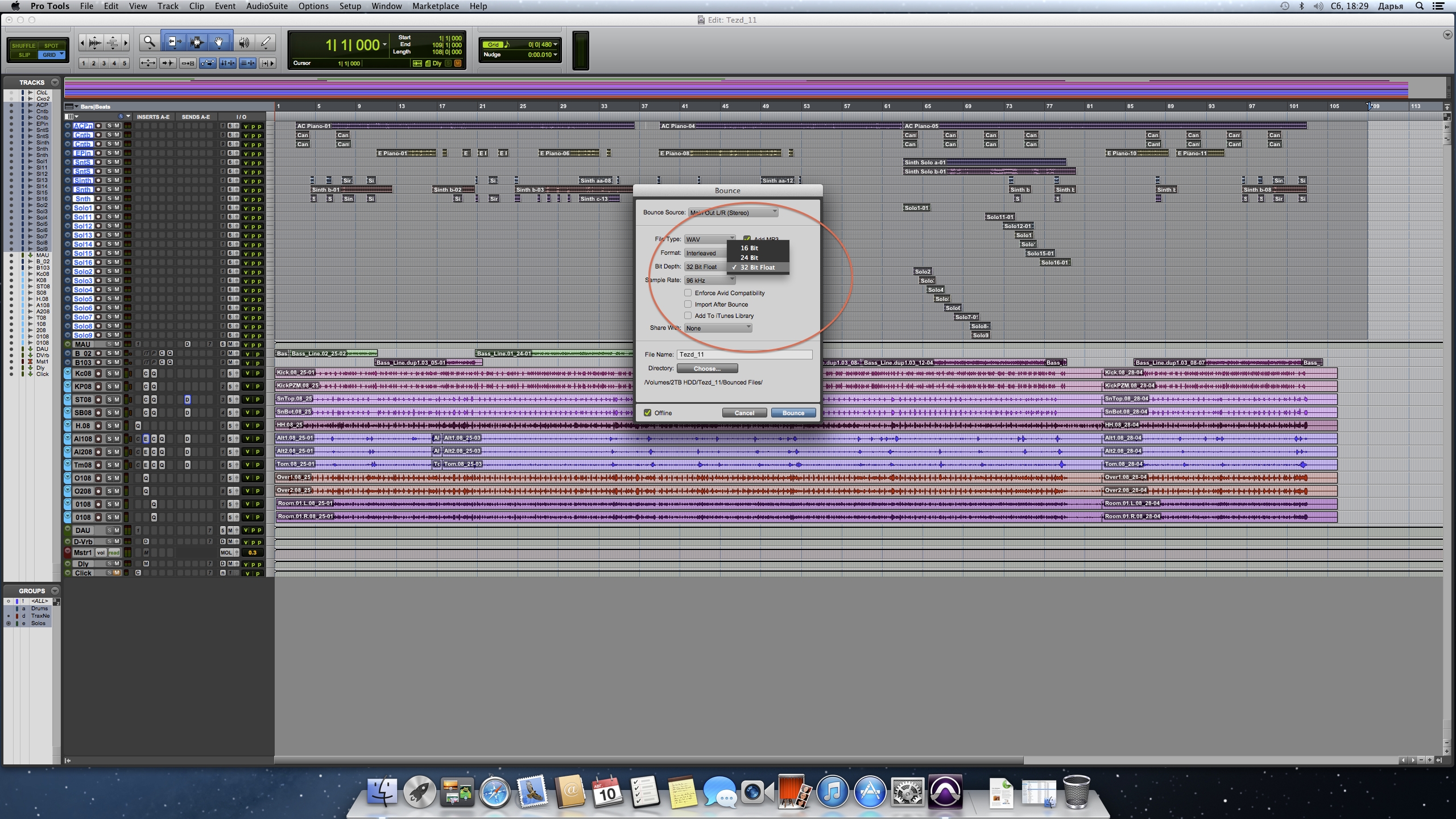Activate SHUFFLE edit mode

coord(23,45)
